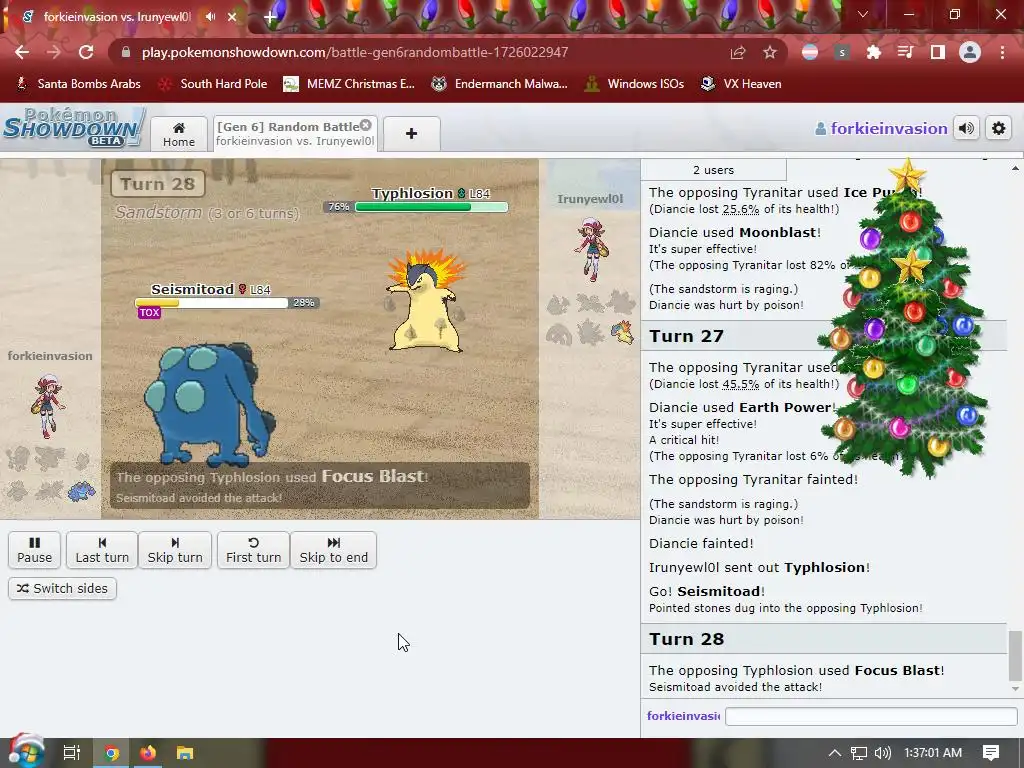View site info padlock icon

coord(126,52)
